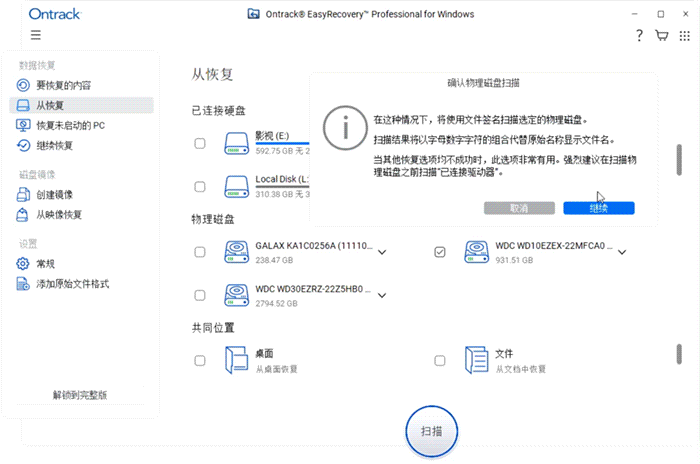
Task: Click 解锁到完整版 link
Action: pyautogui.click(x=80, y=395)
